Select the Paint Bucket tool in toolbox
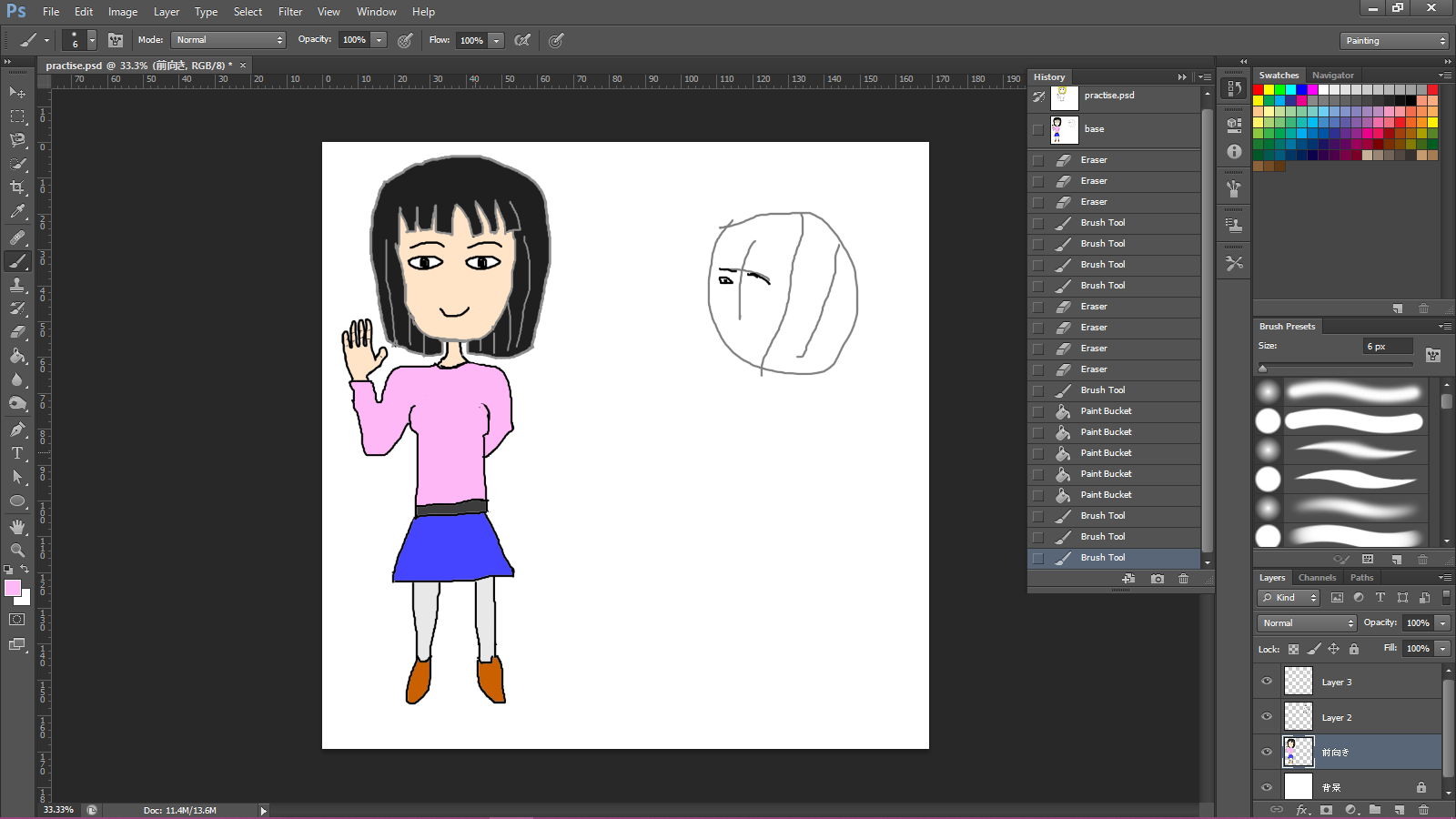The width and height of the screenshot is (1456, 819). coord(17,356)
